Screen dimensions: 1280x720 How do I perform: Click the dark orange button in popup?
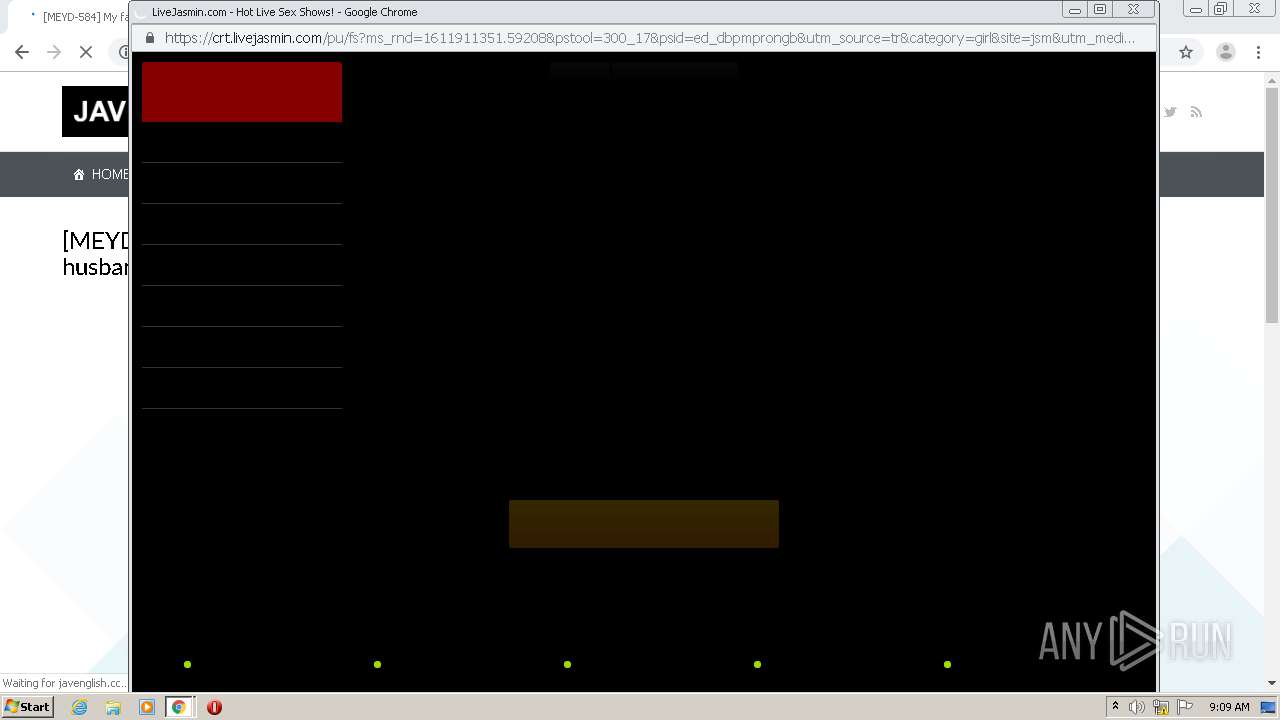(644, 524)
